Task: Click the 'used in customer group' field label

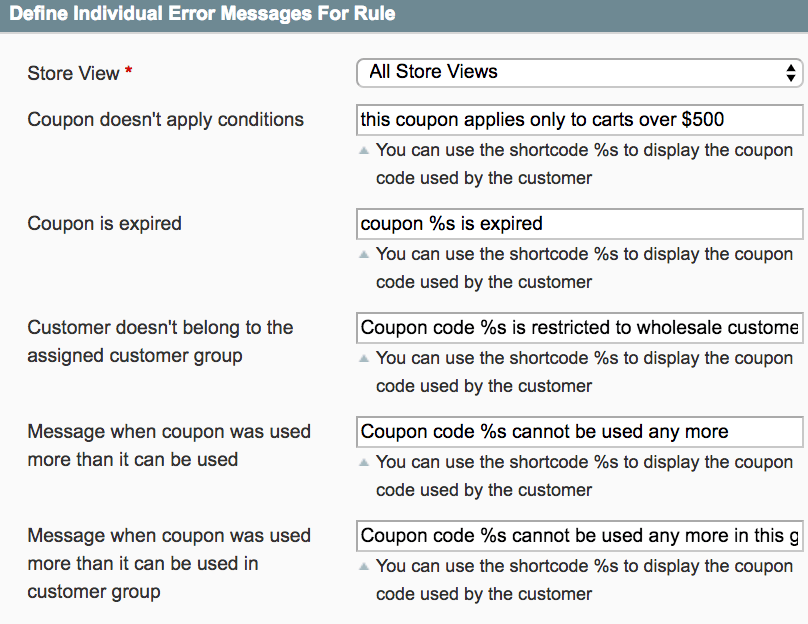Action: (x=169, y=563)
